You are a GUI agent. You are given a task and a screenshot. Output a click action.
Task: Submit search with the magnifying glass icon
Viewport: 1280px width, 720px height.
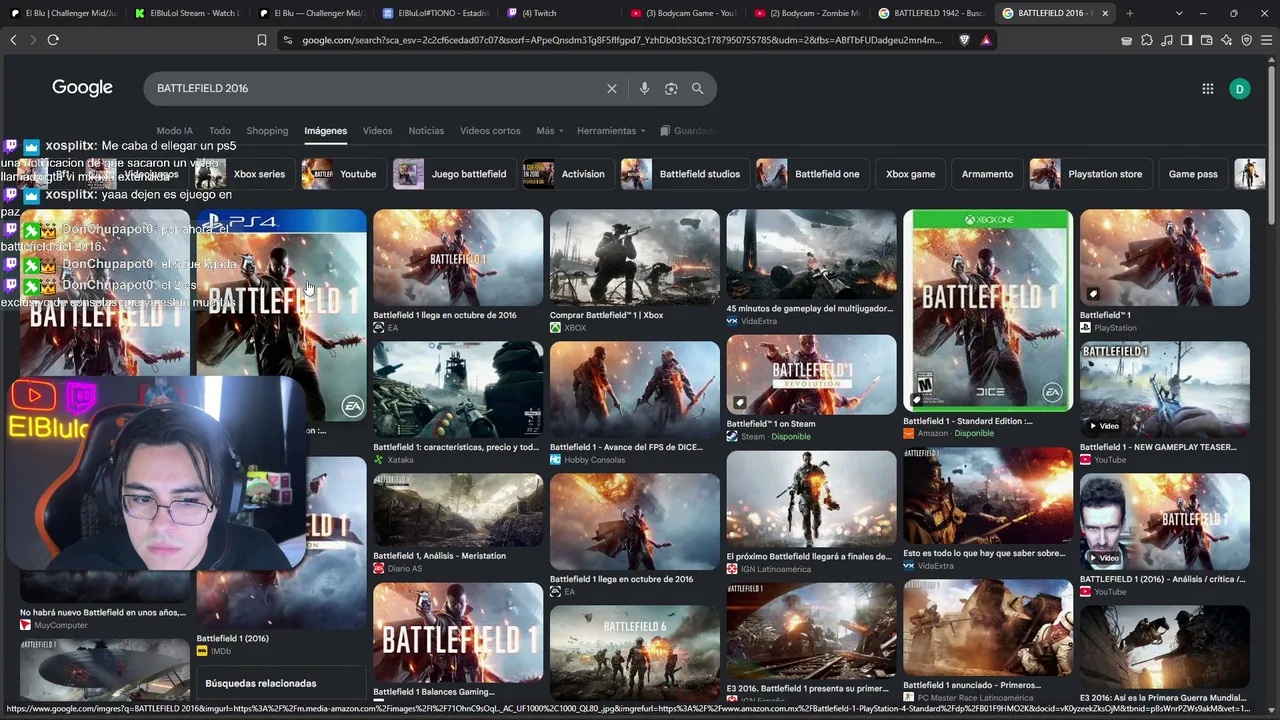[x=697, y=88]
